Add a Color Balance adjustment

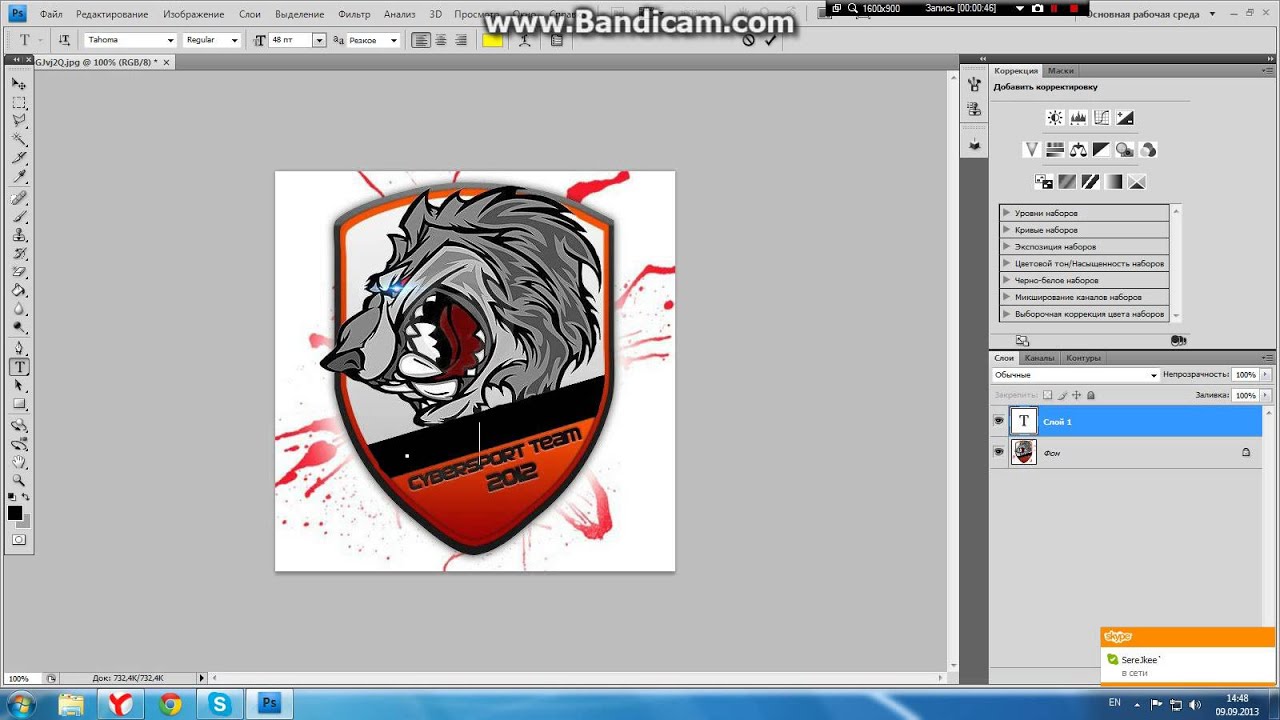point(1078,150)
